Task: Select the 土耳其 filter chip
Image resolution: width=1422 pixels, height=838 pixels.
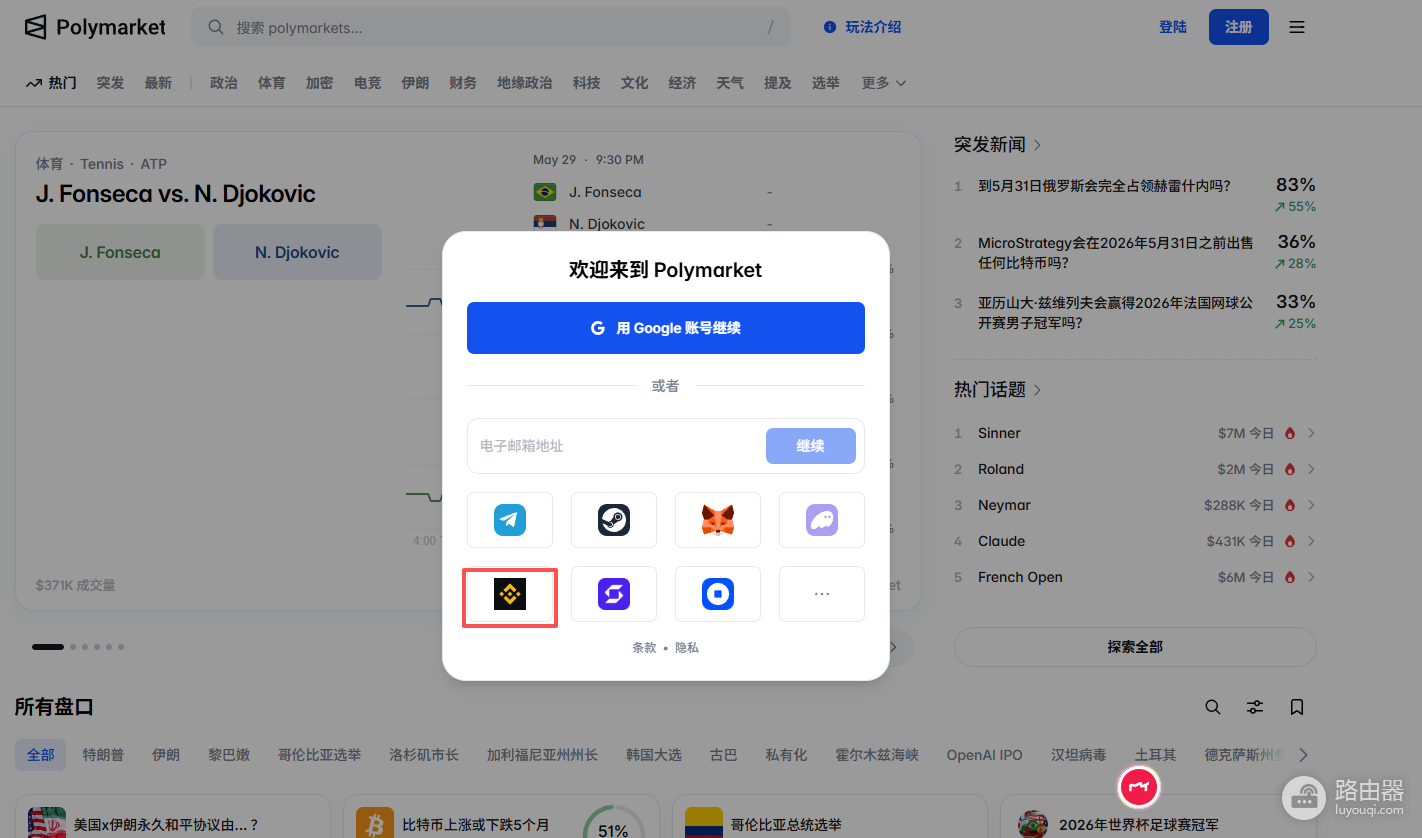Action: coord(1157,755)
